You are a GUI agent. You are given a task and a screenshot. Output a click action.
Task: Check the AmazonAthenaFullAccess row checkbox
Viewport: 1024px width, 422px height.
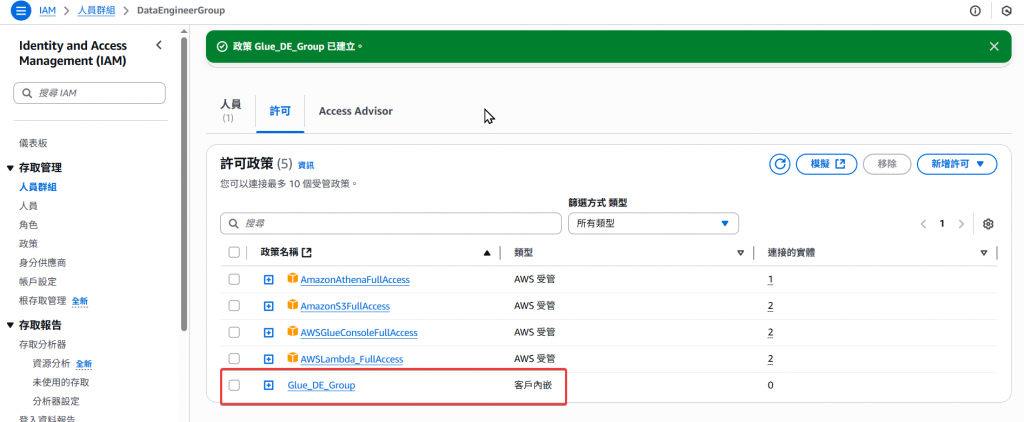[x=234, y=280]
